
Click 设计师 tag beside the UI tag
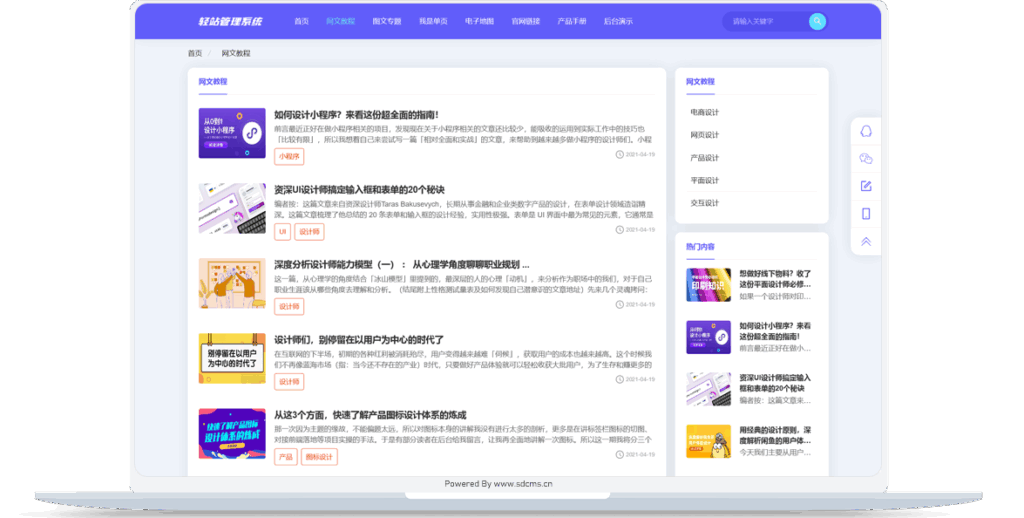click(309, 232)
